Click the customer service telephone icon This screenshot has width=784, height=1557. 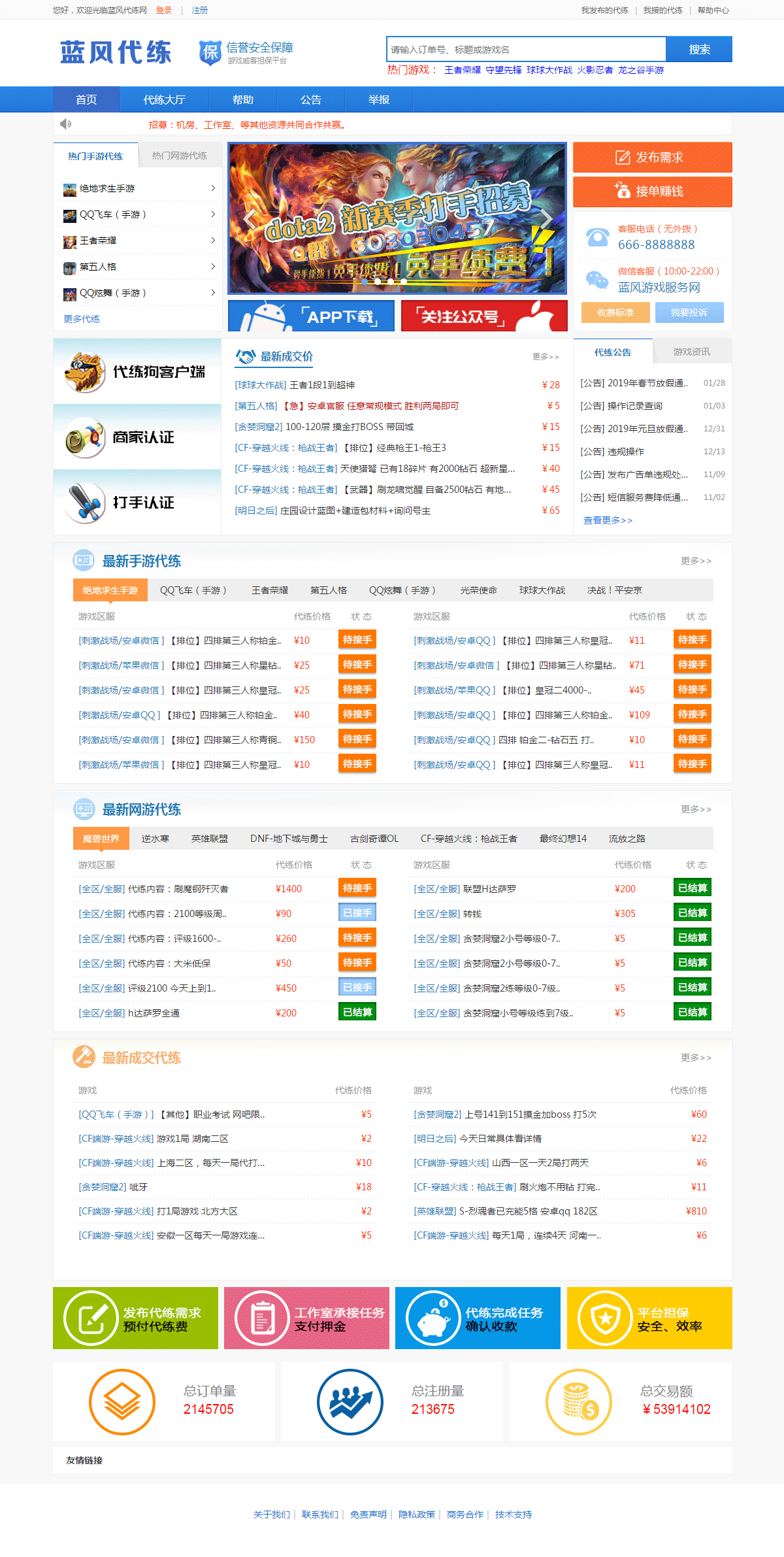[x=597, y=237]
